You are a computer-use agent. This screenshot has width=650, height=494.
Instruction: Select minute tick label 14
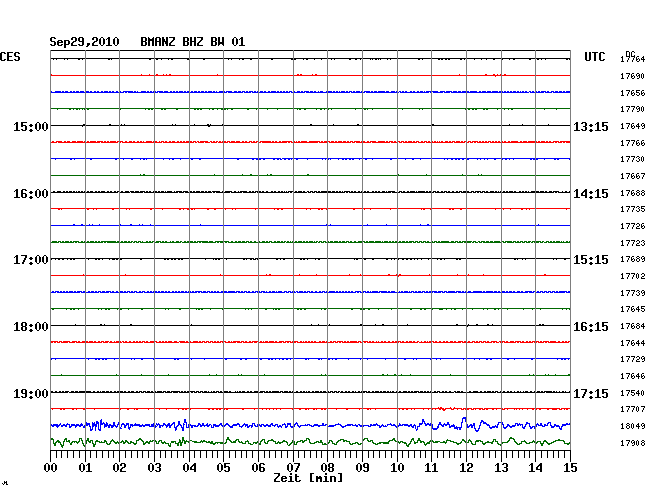(x=535, y=467)
